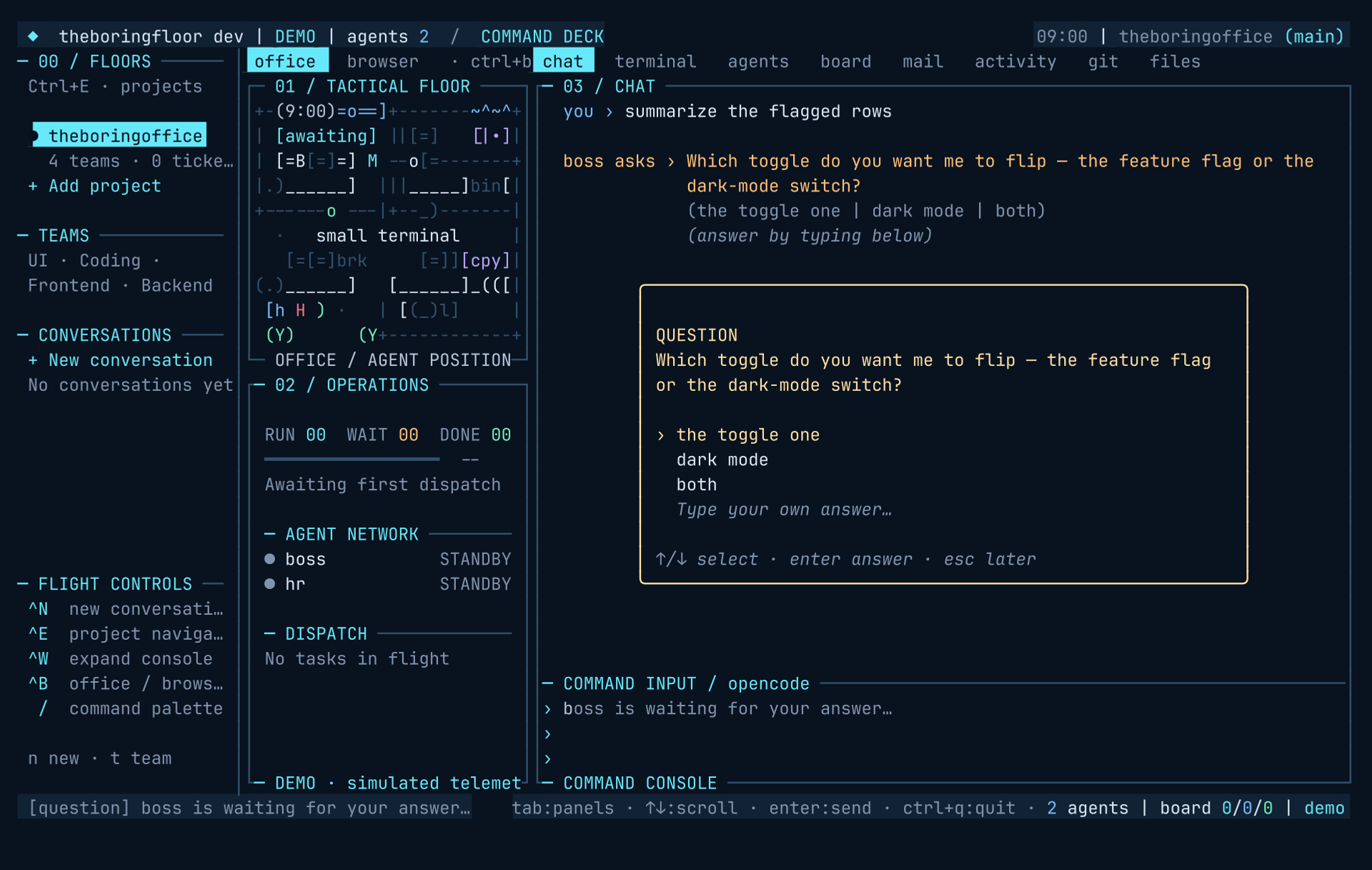Open the agents tab
This screenshot has height=870, width=1372.
point(758,61)
